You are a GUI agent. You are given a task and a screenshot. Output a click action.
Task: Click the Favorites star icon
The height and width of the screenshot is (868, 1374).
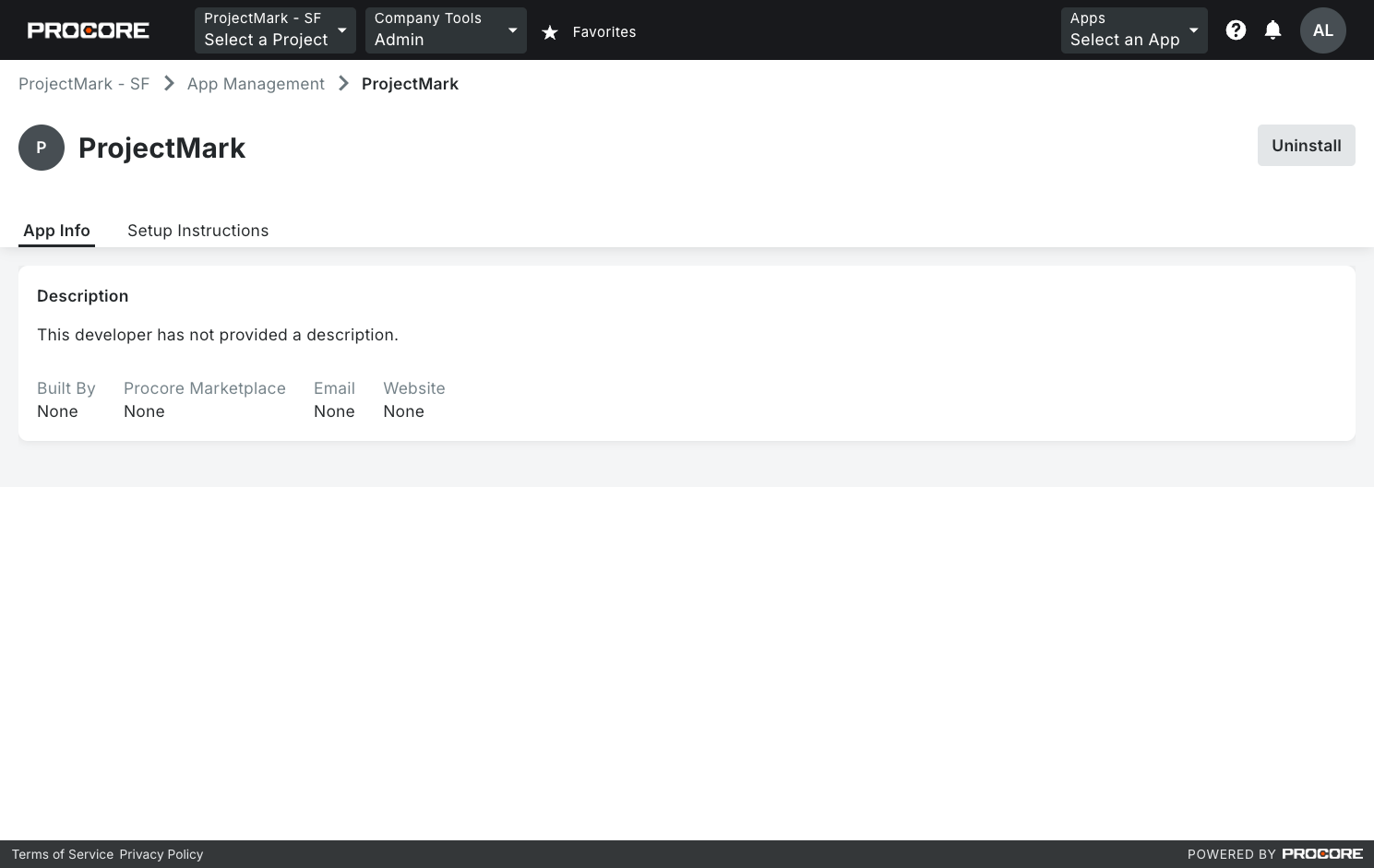tap(550, 32)
